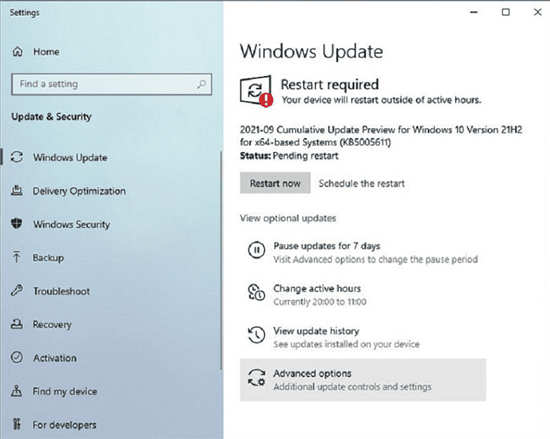The image size is (550, 439).
Task: Click the Windows Update sync arrows icon
Action: (x=17, y=157)
